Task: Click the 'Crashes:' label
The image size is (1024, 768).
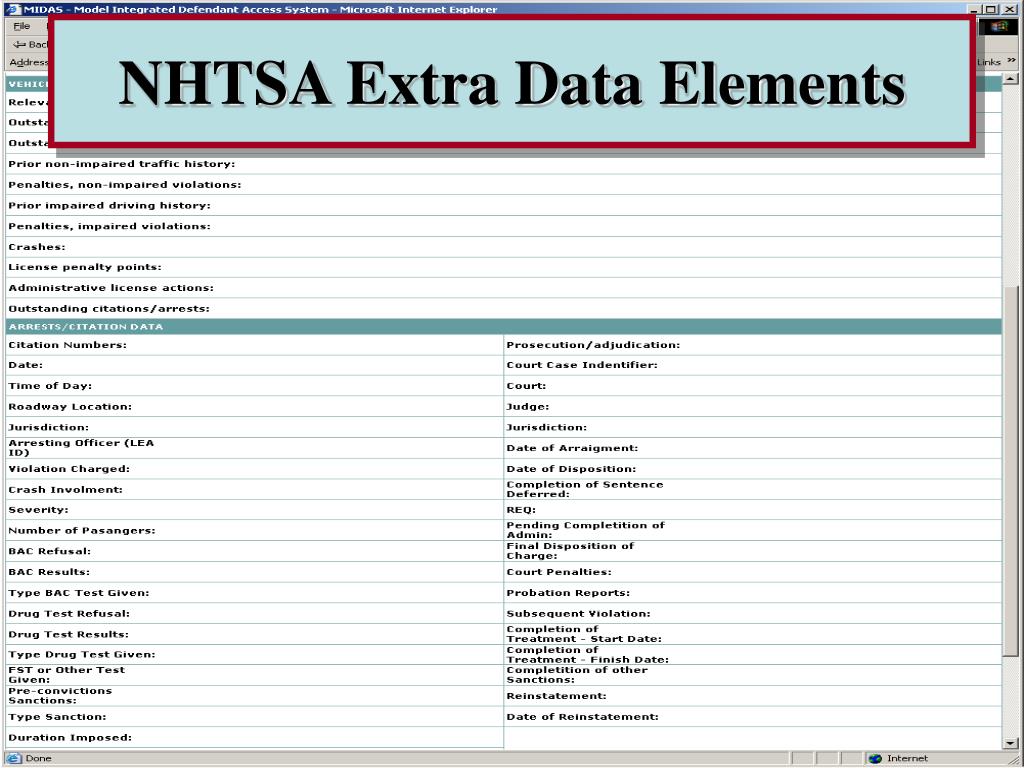Action: click(37, 247)
